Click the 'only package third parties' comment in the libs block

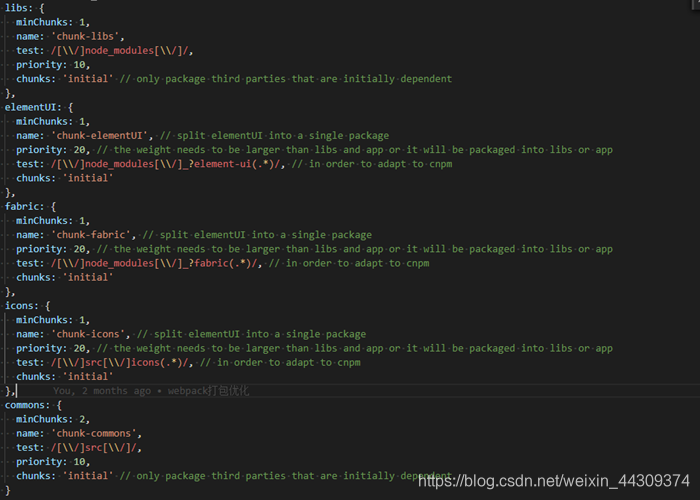pyautogui.click(x=286, y=79)
